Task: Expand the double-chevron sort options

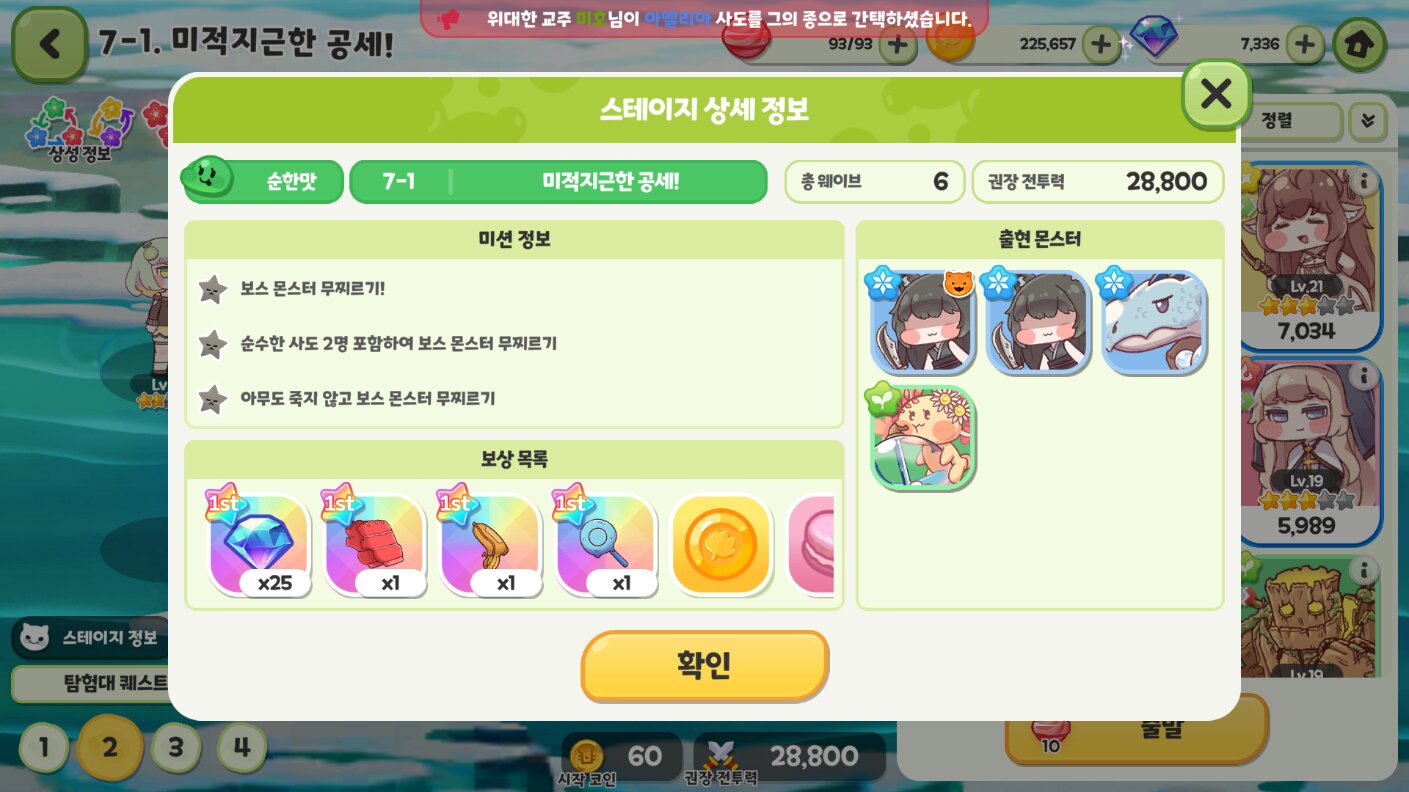Action: coord(1367,121)
